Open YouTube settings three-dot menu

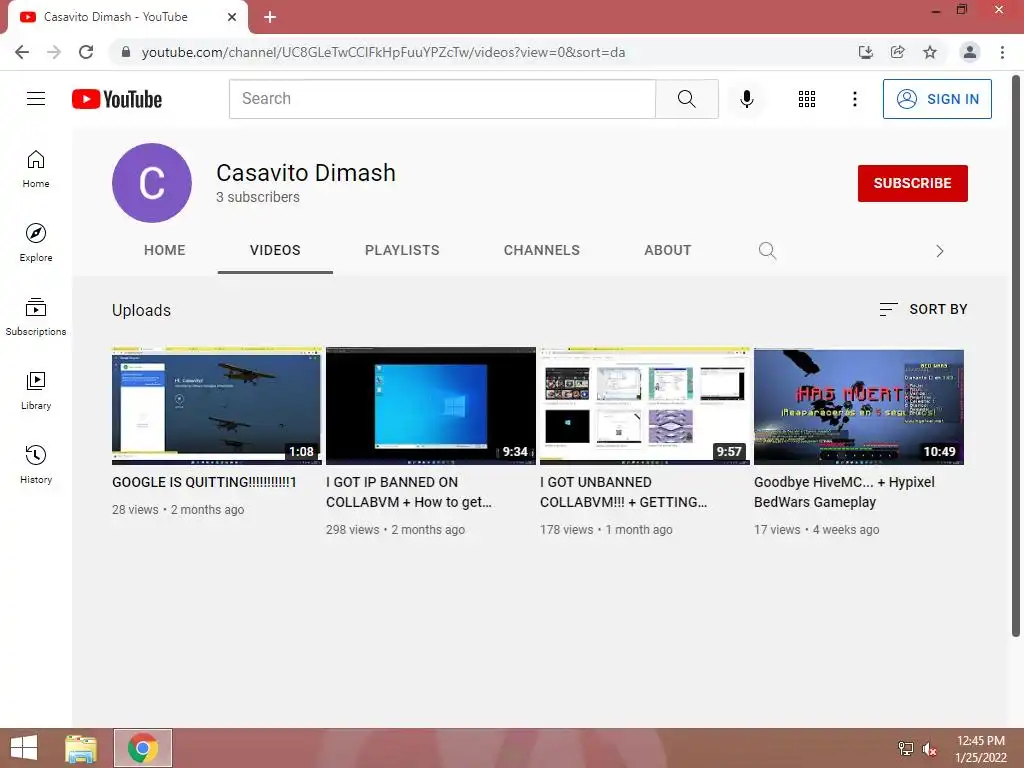coord(854,99)
